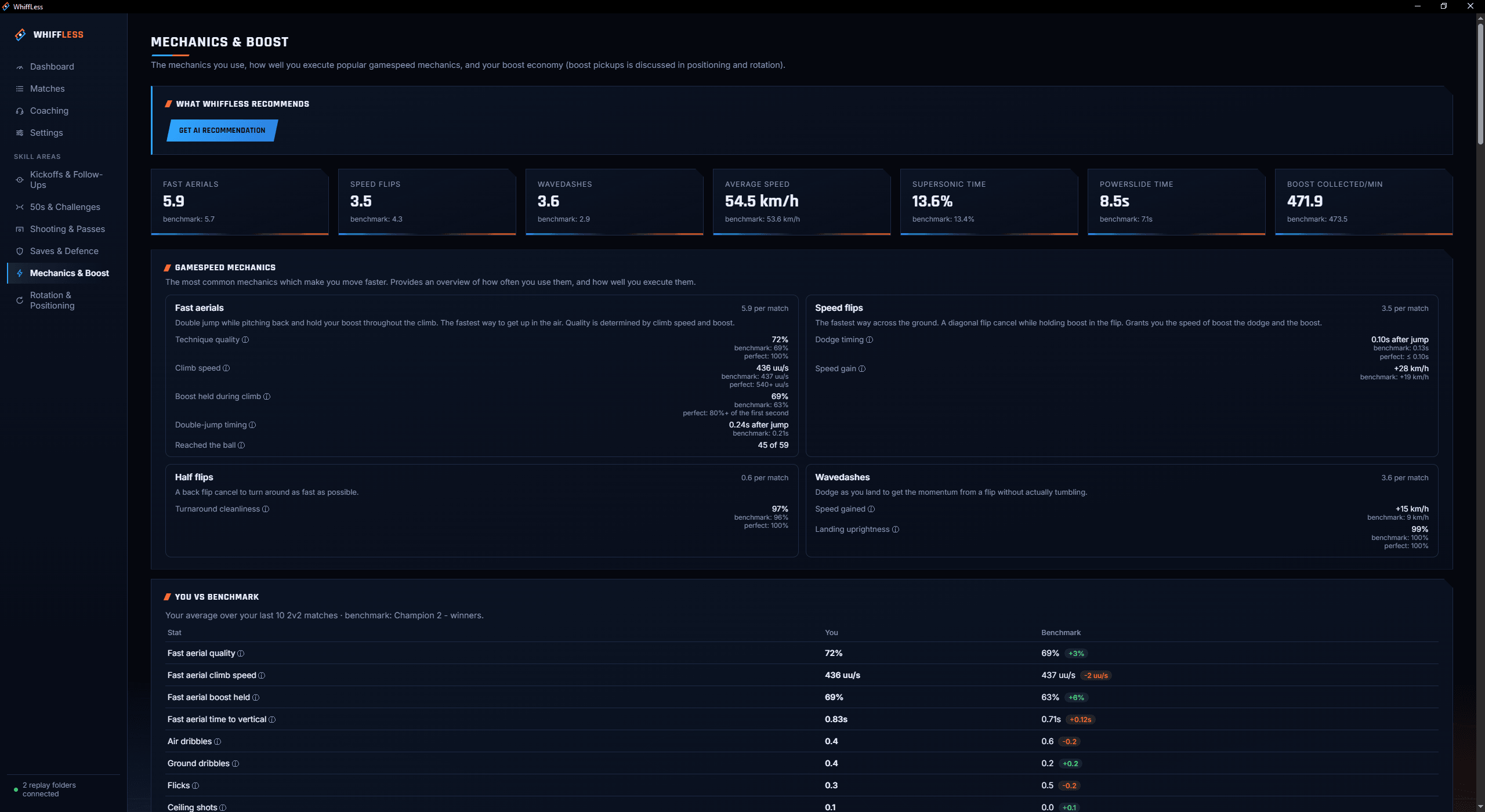The width and height of the screenshot is (1485, 812).
Task: Click the "+28 km/h" Speed gain value
Action: click(x=1411, y=369)
